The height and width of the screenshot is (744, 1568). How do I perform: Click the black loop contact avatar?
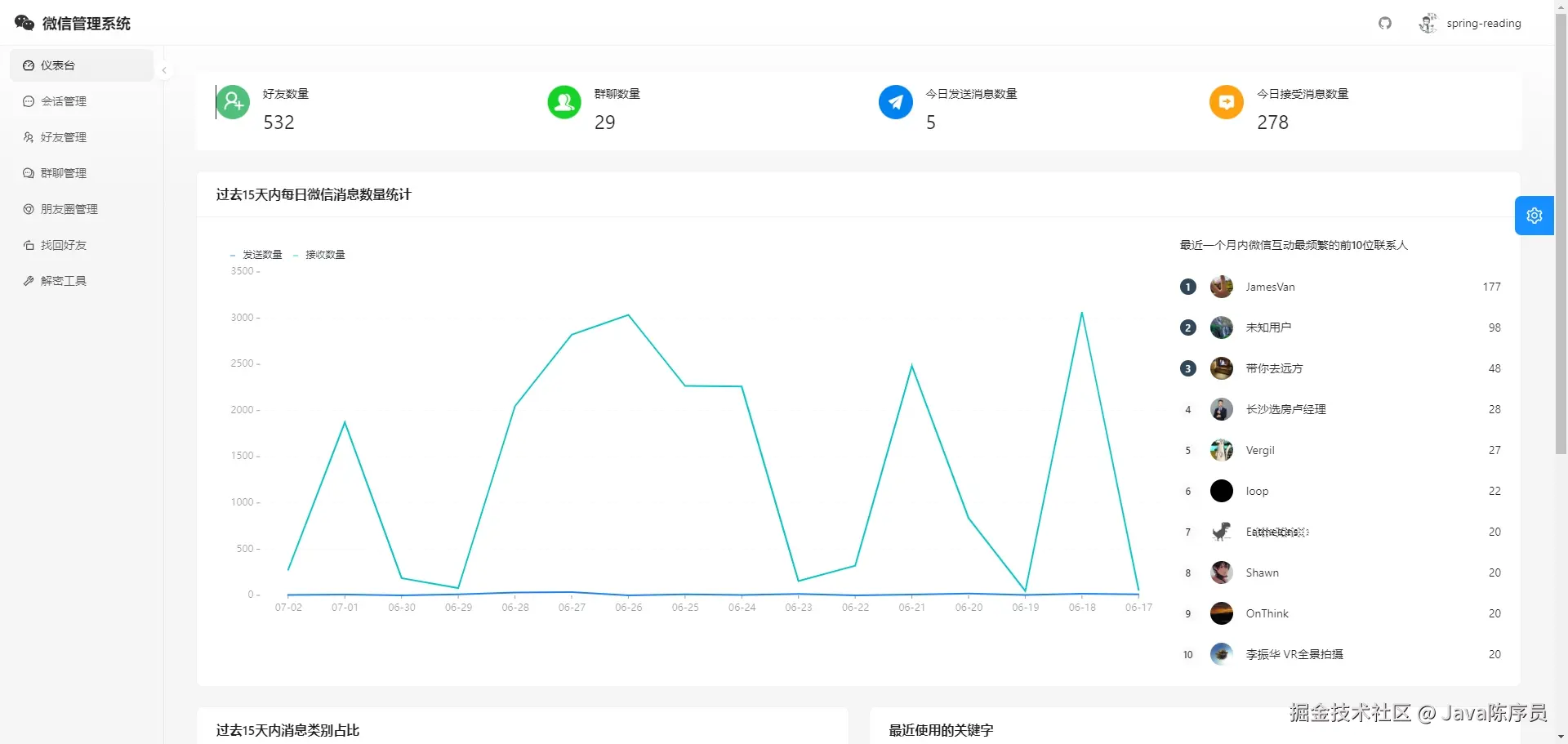pyautogui.click(x=1222, y=491)
